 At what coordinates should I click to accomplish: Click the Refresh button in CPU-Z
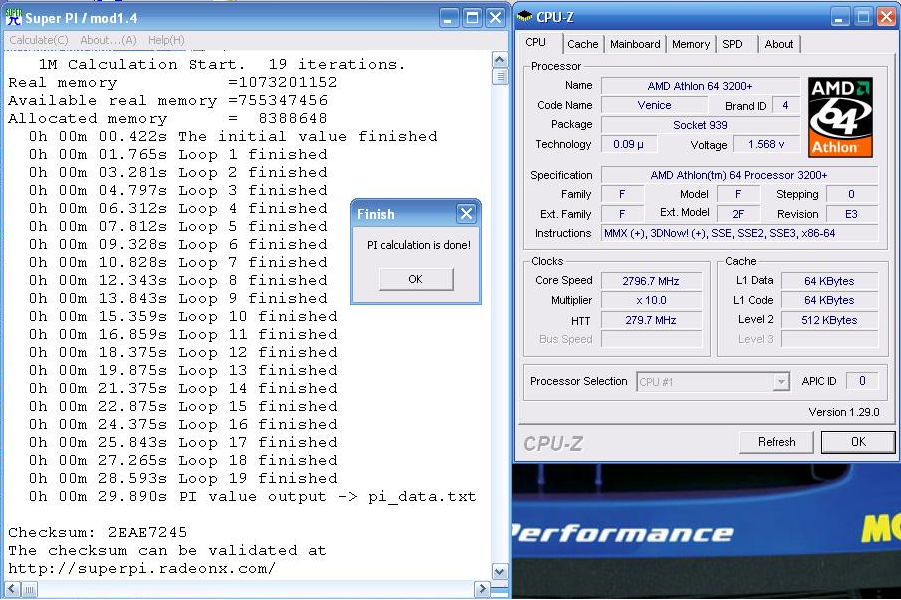[x=776, y=442]
